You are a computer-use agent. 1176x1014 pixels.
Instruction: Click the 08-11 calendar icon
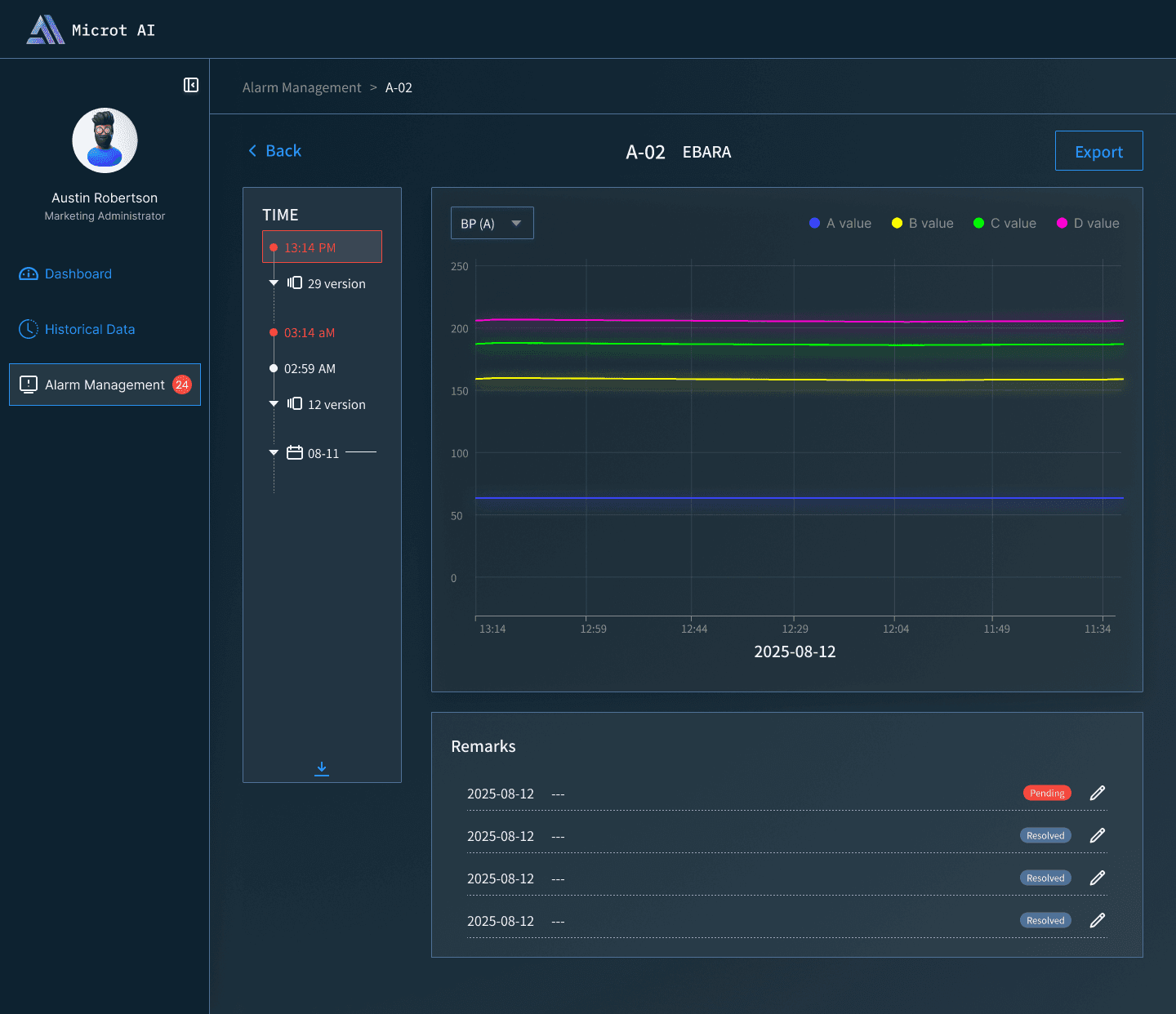[x=295, y=452]
